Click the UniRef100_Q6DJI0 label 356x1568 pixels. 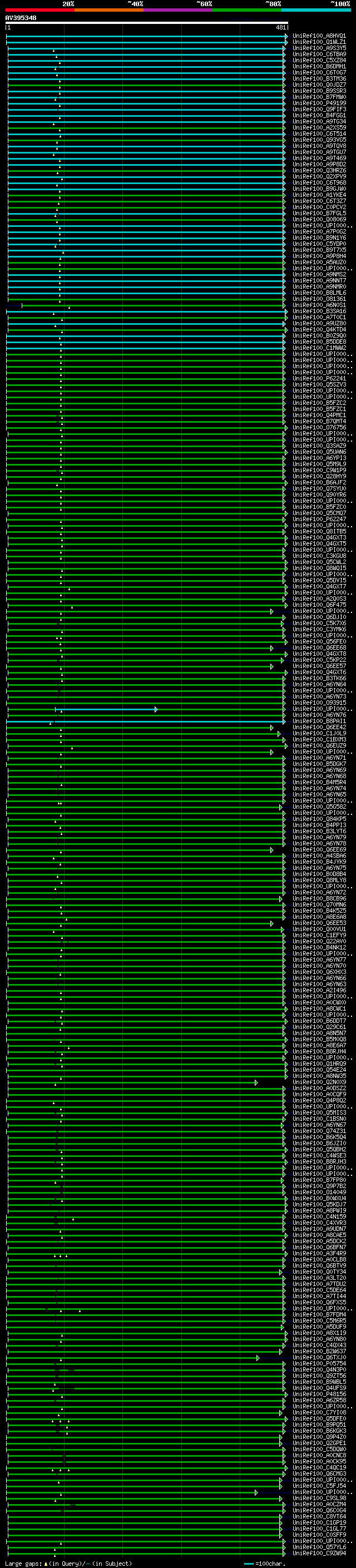319,617
